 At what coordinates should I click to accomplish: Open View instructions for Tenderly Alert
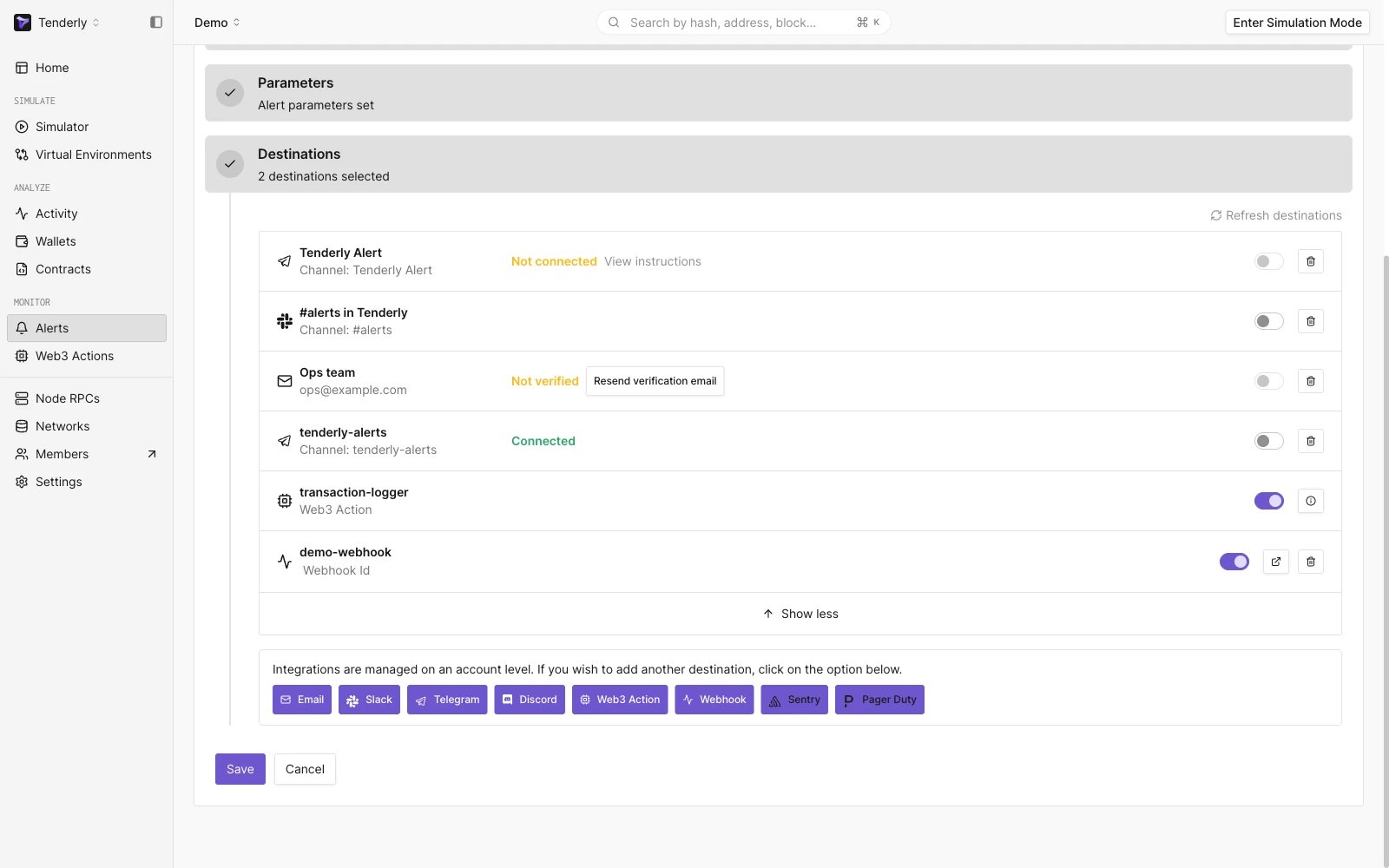(x=653, y=261)
